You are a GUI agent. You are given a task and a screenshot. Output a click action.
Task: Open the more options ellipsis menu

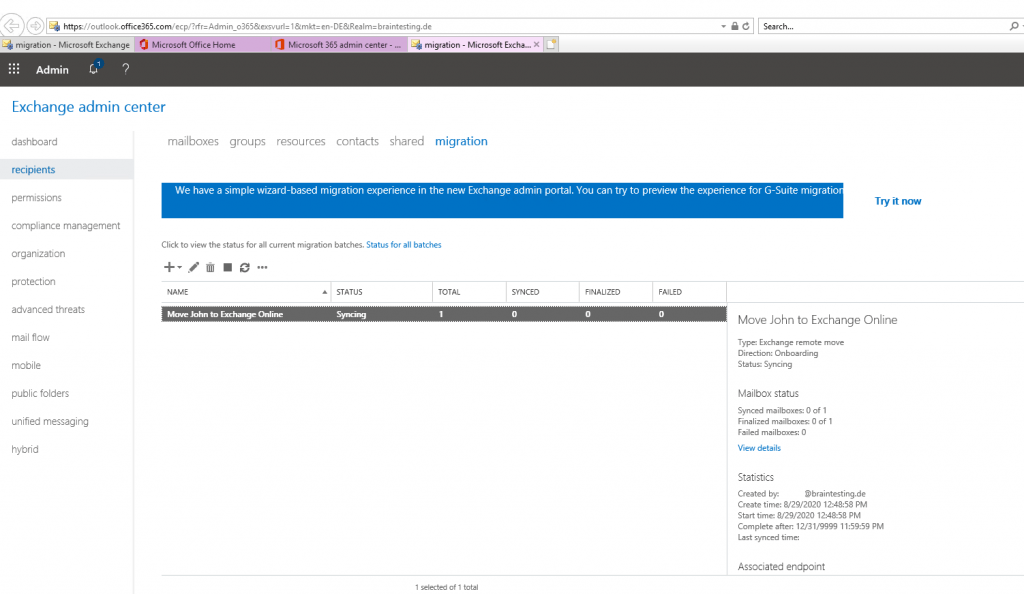point(262,267)
